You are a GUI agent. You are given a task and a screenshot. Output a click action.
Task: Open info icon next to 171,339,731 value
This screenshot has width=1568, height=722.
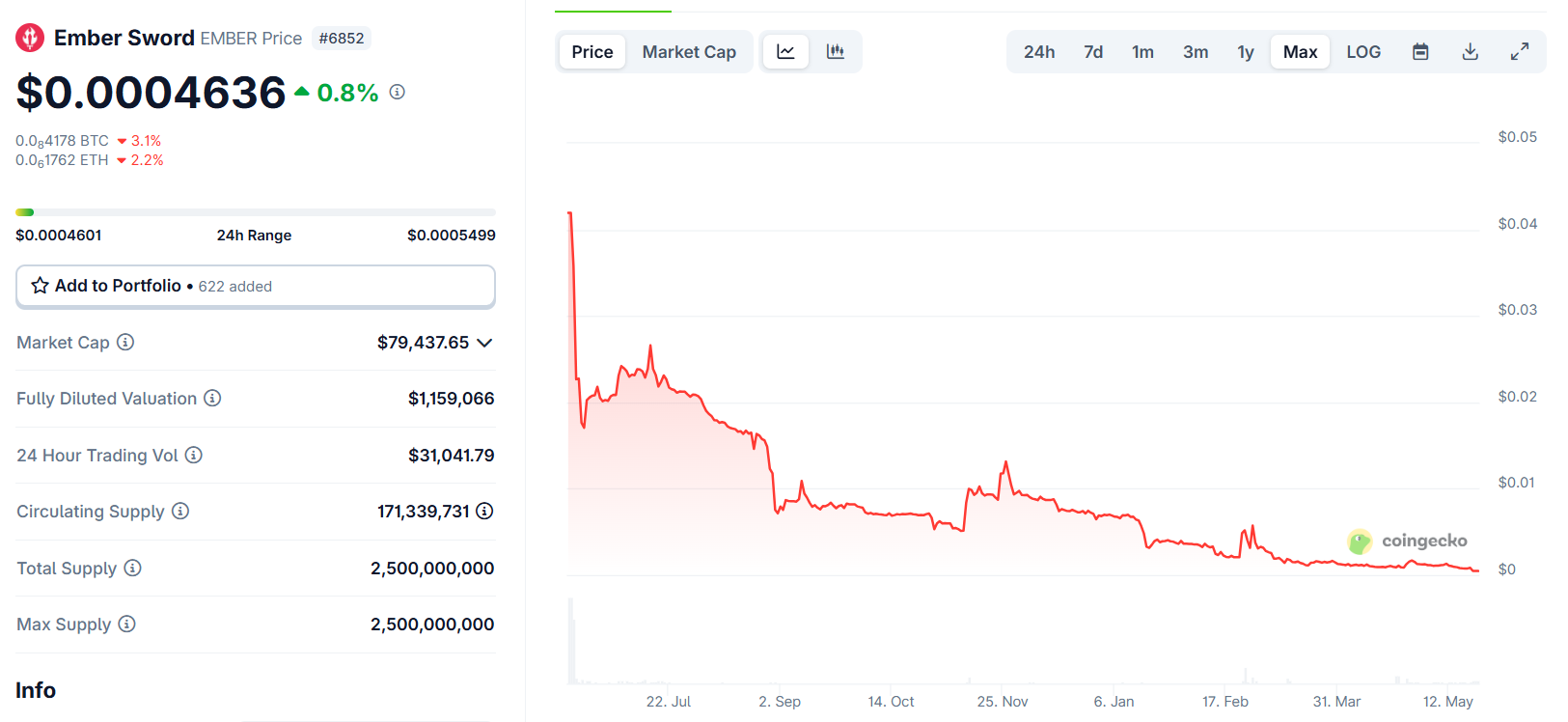(x=484, y=511)
